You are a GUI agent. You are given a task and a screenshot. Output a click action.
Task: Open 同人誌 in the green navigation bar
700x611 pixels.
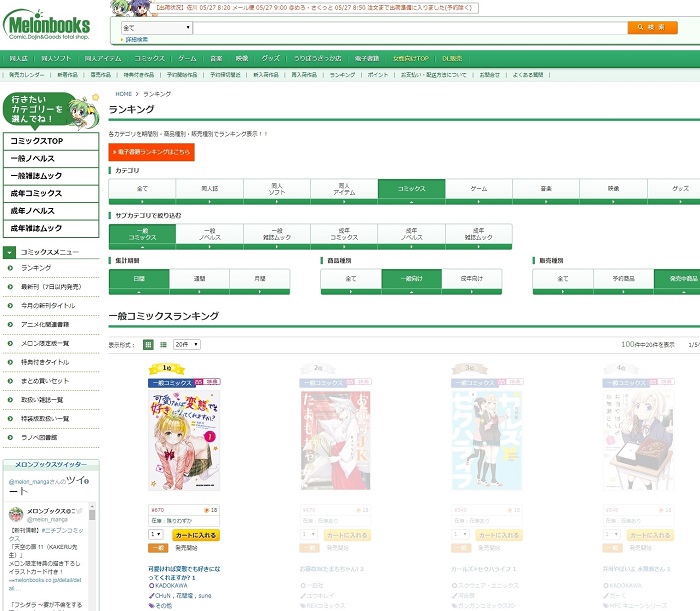click(x=19, y=58)
